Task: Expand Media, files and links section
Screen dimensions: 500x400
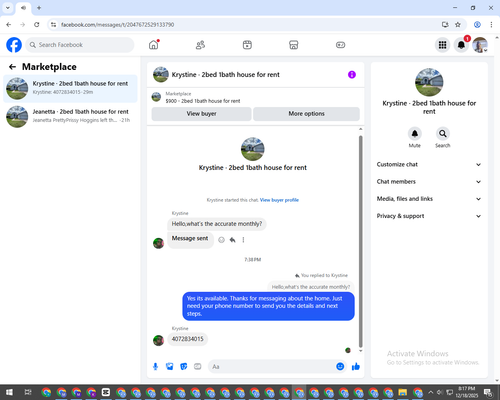Action: (x=429, y=199)
